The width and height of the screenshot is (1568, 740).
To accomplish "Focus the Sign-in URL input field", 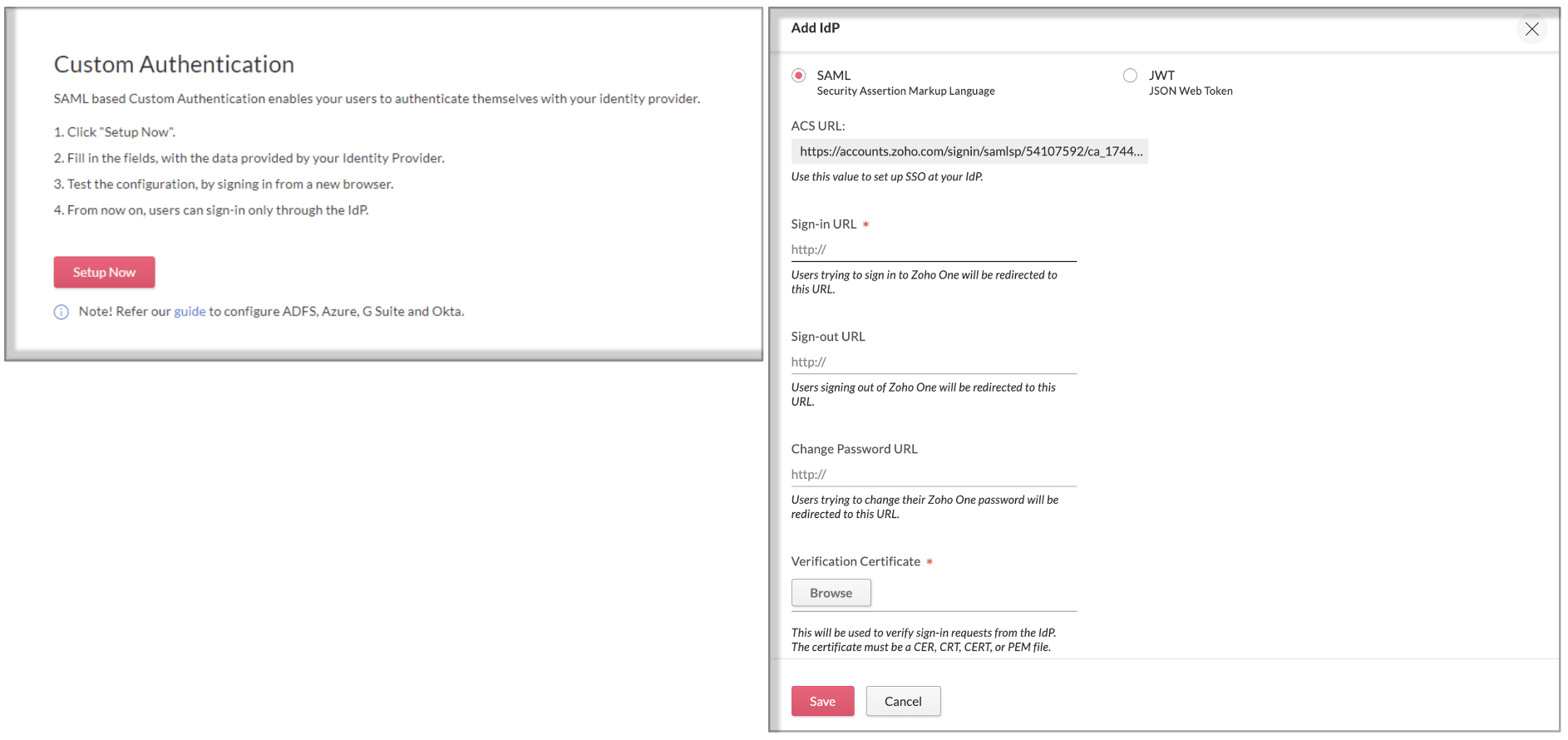I will pyautogui.click(x=934, y=249).
